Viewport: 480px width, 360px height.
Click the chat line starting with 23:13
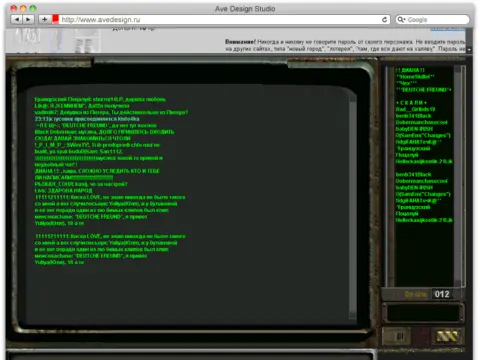pos(87,119)
